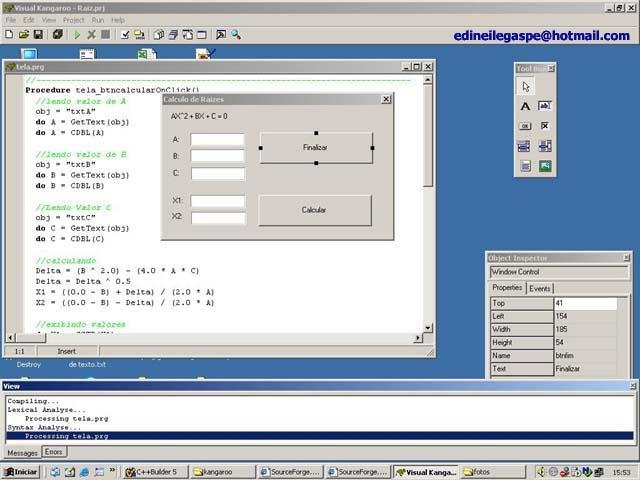Click the Calcular button on form

click(315, 210)
